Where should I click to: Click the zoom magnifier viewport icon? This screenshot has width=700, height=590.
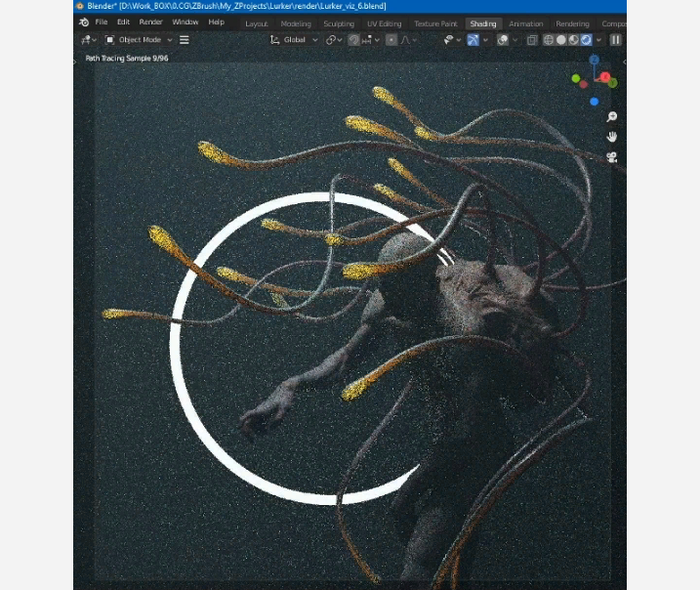[x=612, y=117]
